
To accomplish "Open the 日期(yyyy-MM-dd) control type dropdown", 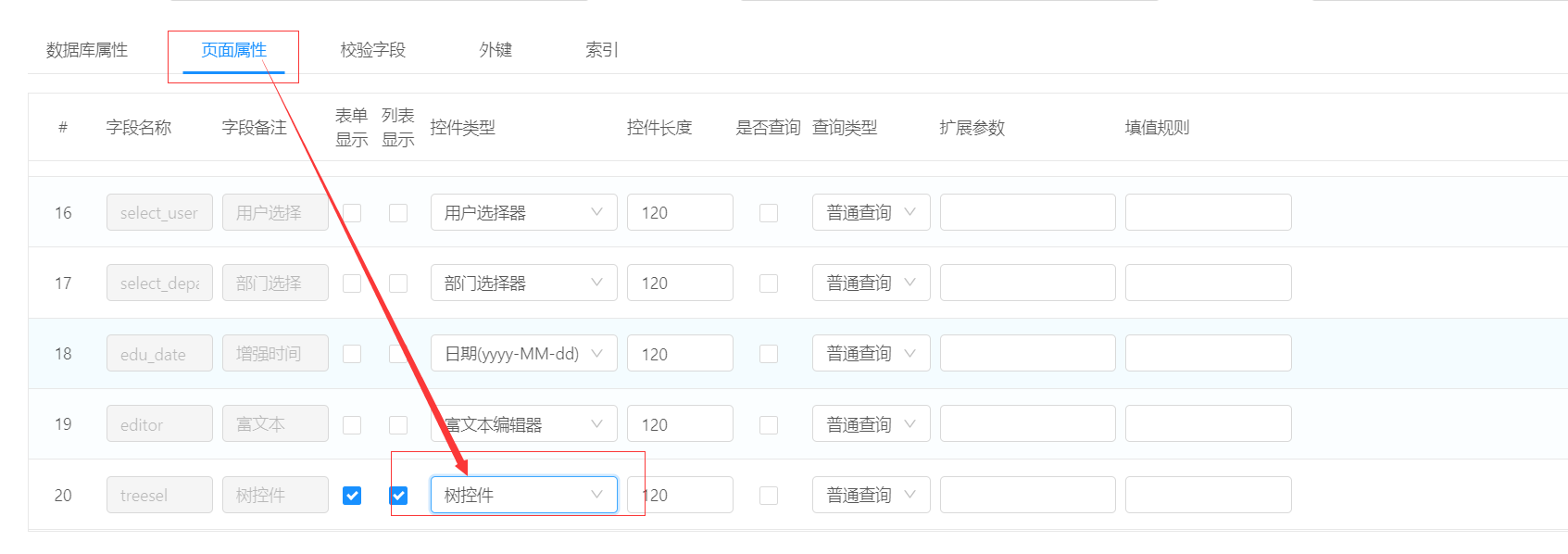I will [523, 354].
